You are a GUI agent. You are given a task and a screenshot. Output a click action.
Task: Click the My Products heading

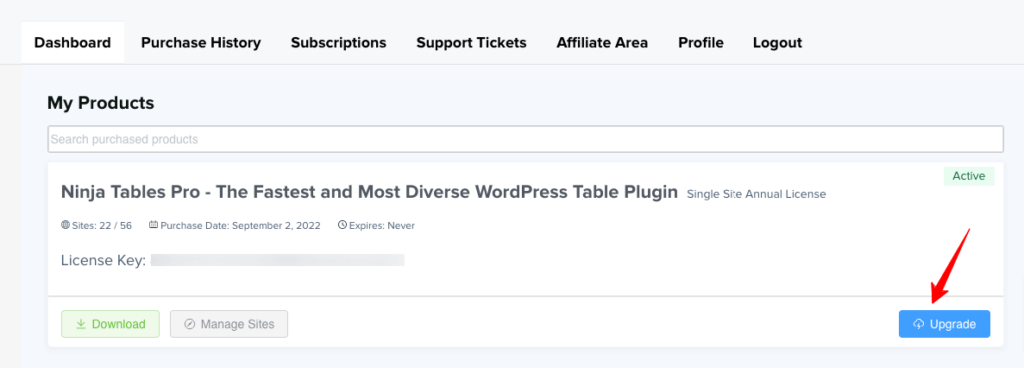pyautogui.click(x=101, y=103)
